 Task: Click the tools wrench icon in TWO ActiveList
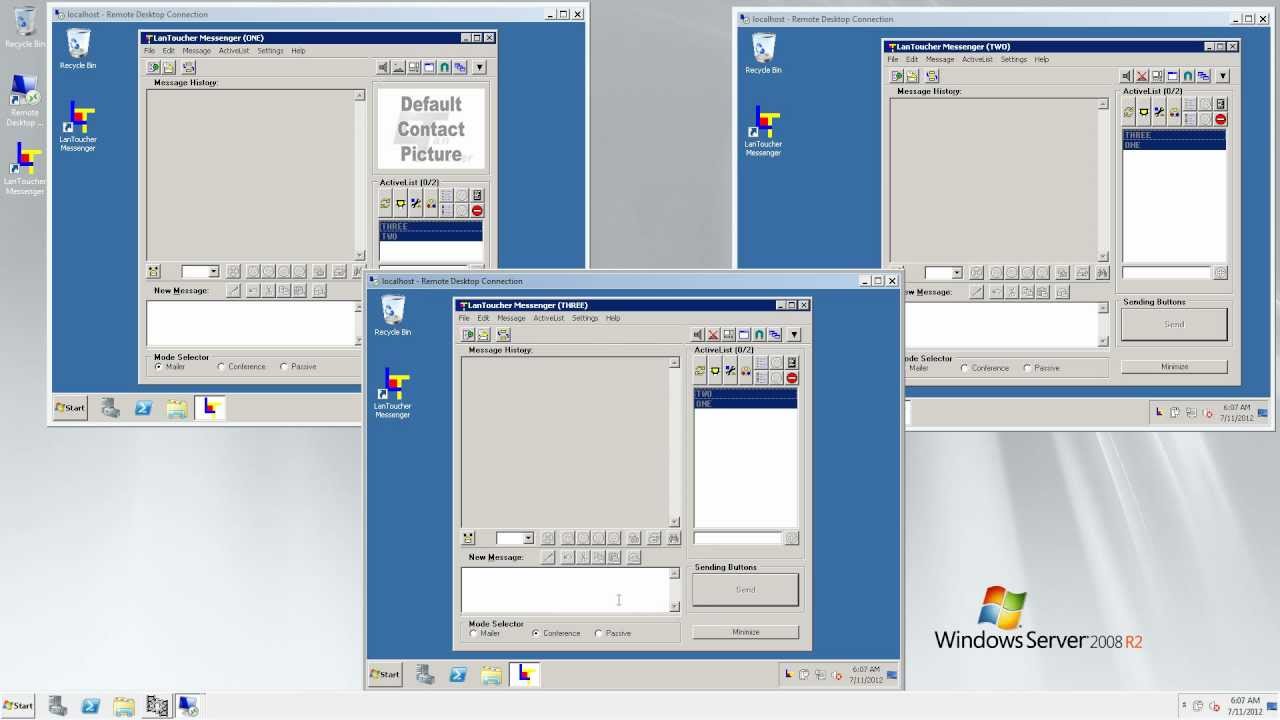tap(1159, 112)
